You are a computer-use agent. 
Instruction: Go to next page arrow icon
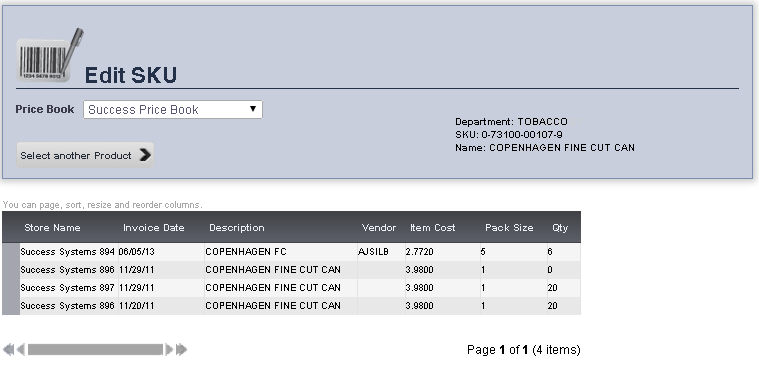tap(169, 349)
